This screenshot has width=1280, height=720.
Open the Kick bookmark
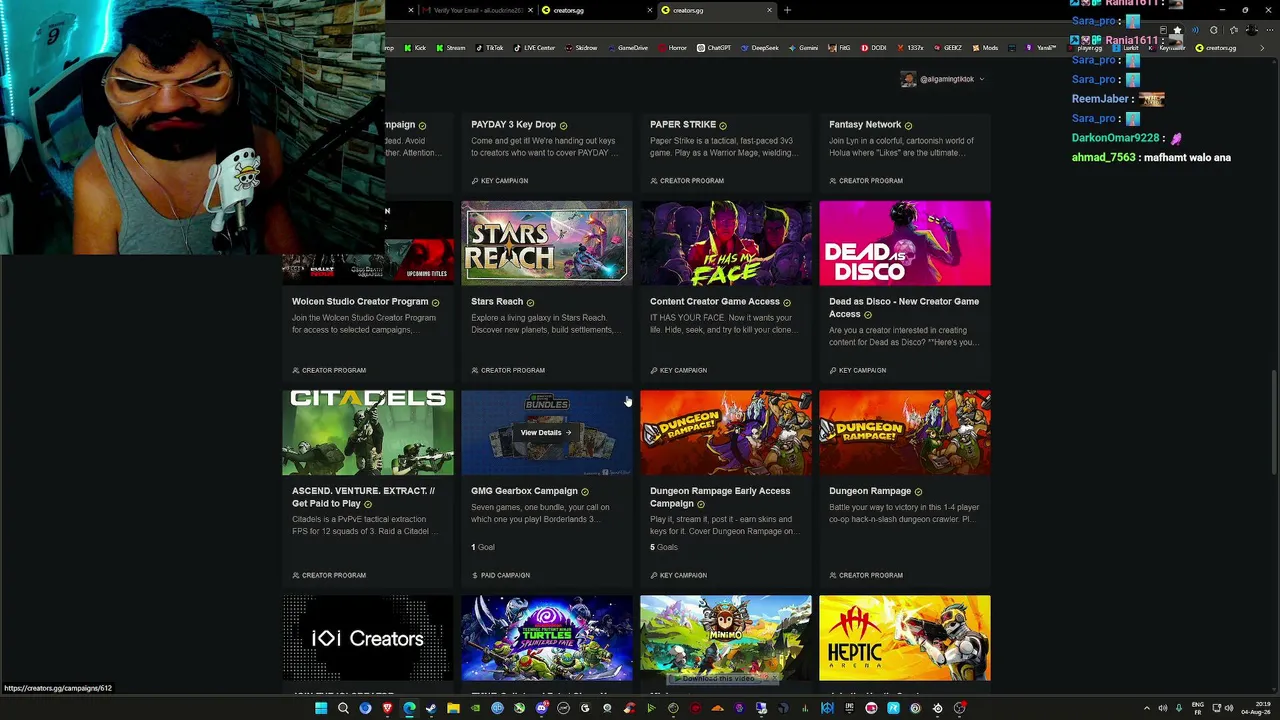coord(415,48)
